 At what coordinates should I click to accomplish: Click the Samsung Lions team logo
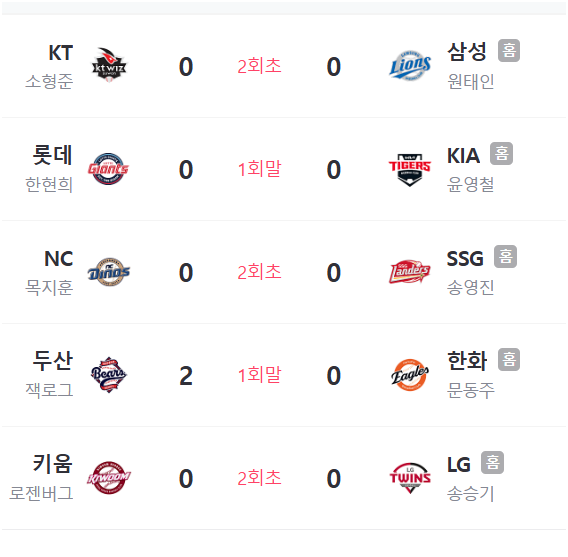click(410, 66)
